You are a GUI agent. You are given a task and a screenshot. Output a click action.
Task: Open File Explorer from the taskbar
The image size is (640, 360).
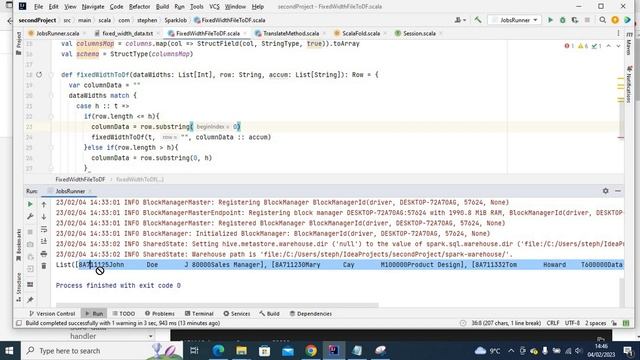click(241, 351)
